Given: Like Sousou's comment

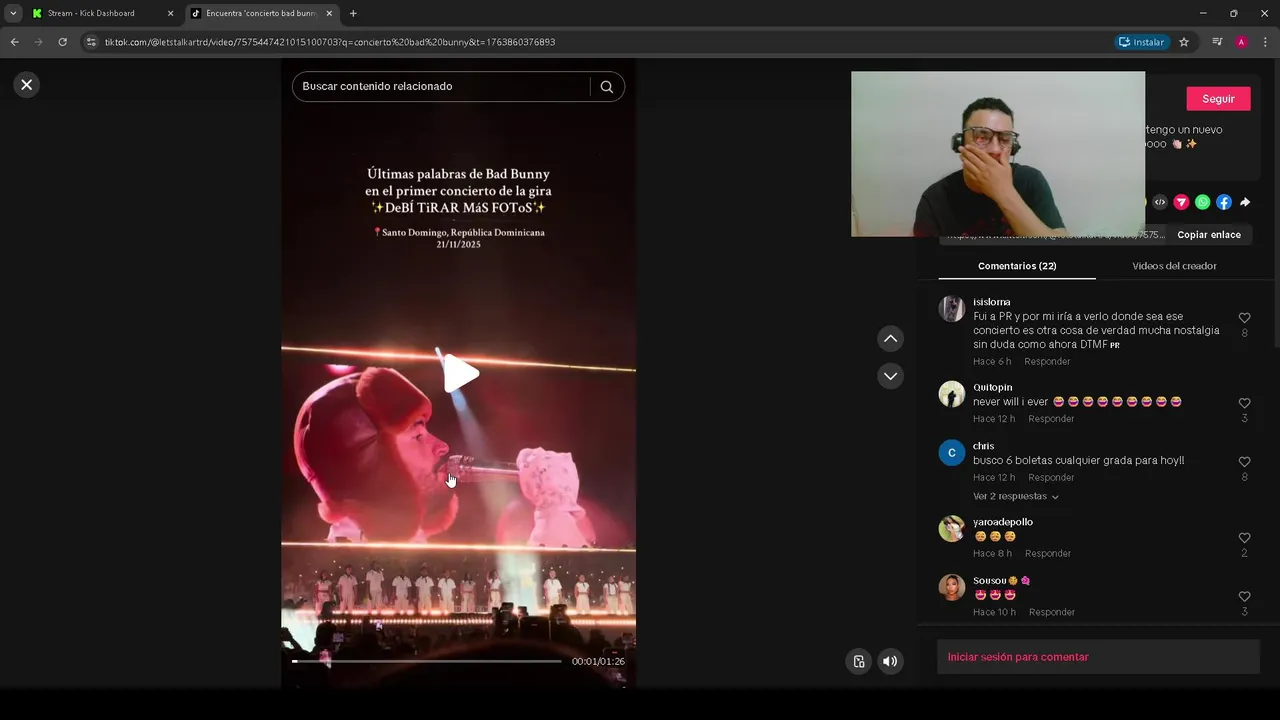Looking at the screenshot, I should point(1244,597).
